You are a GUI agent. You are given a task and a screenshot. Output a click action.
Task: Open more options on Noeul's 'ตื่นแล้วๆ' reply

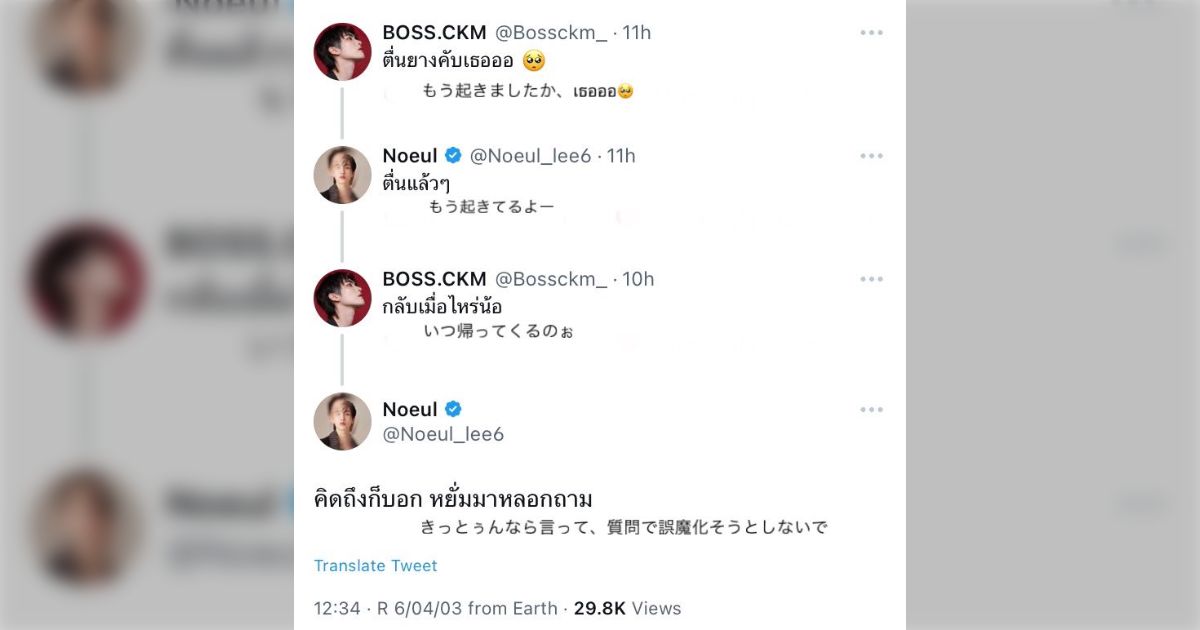[871, 156]
